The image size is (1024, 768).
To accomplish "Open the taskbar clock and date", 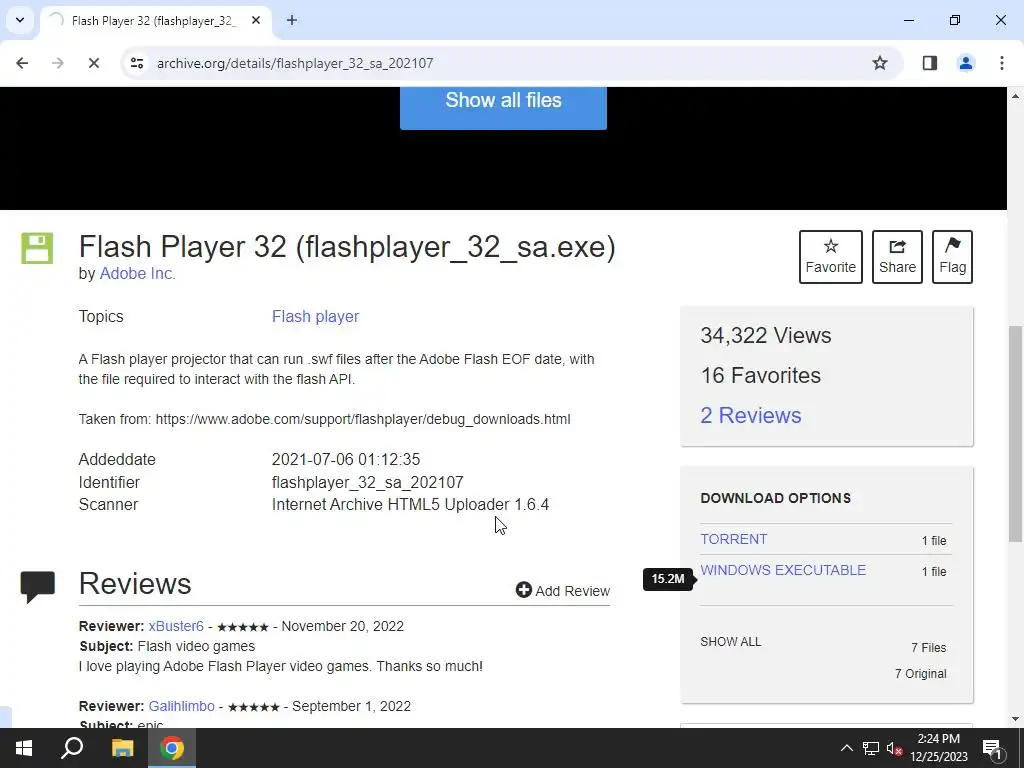I will pyautogui.click(x=938, y=748).
